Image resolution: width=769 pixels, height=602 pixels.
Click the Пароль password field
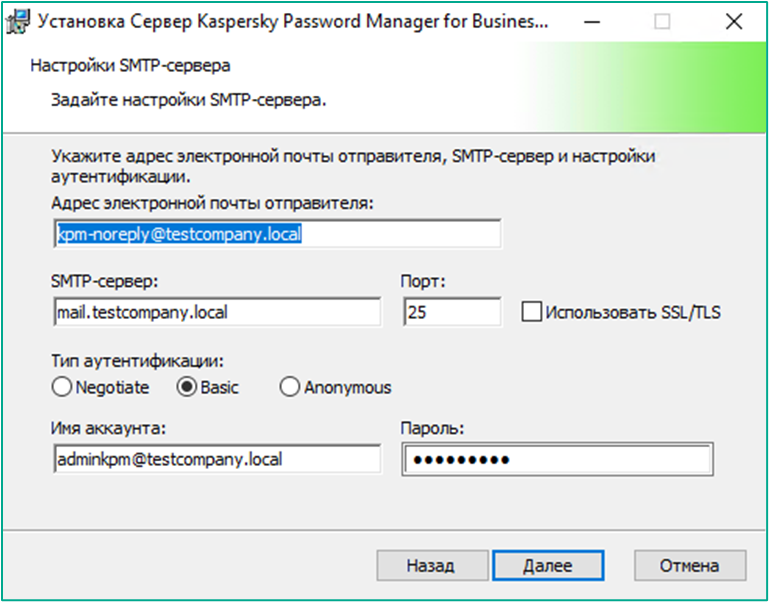coord(558,459)
